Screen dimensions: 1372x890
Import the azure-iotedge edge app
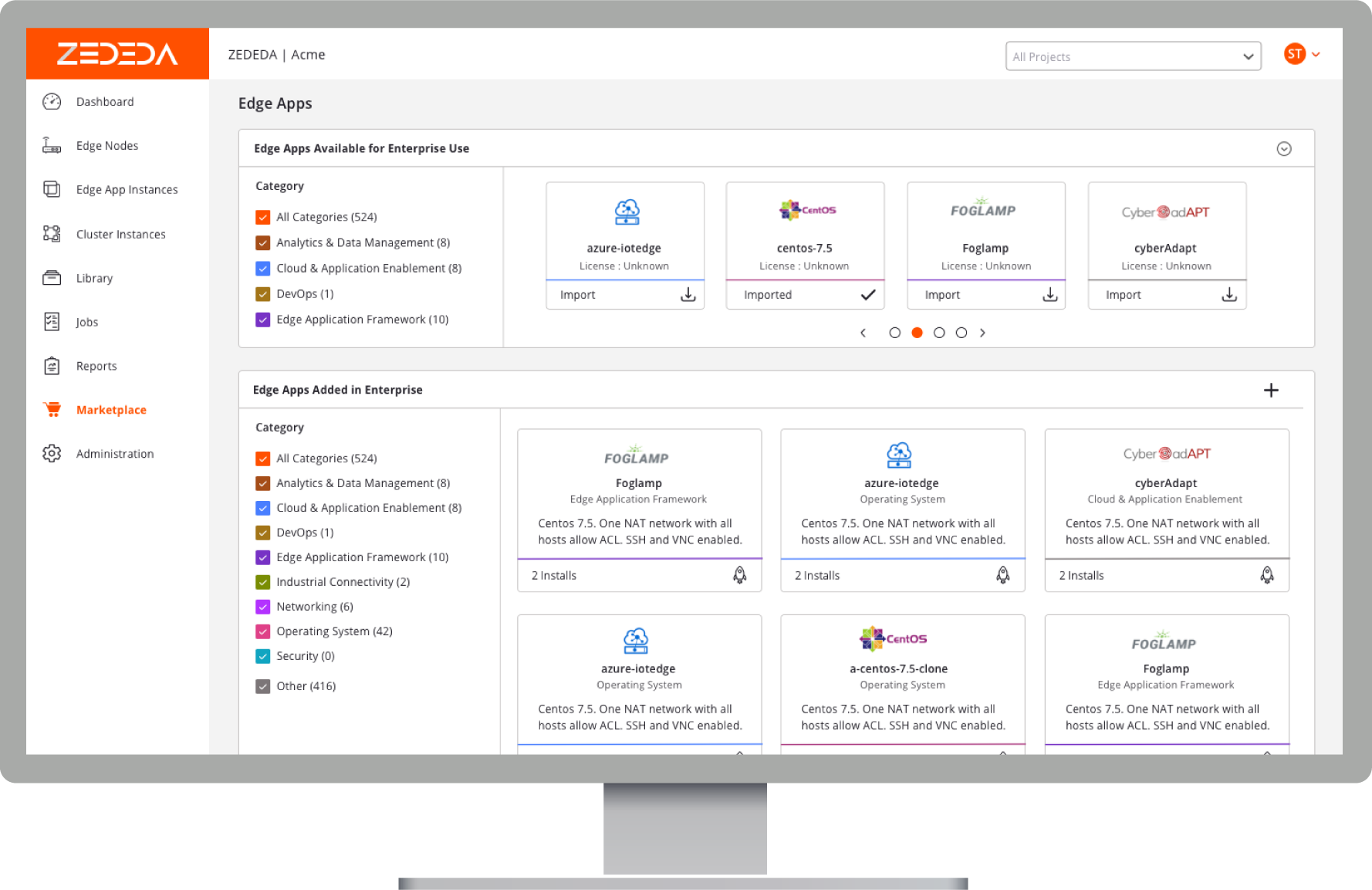tap(624, 294)
